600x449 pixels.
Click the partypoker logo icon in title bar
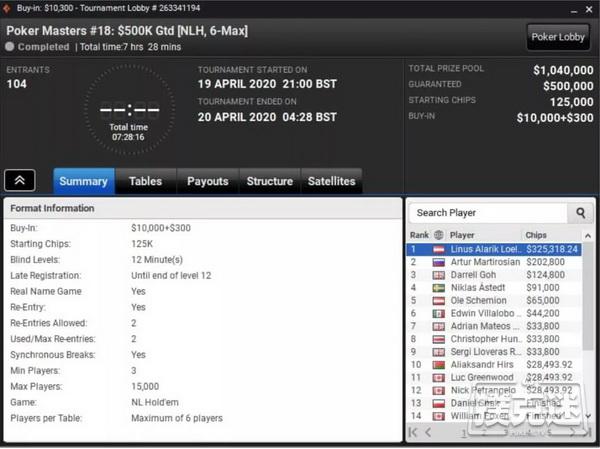tap(7, 8)
